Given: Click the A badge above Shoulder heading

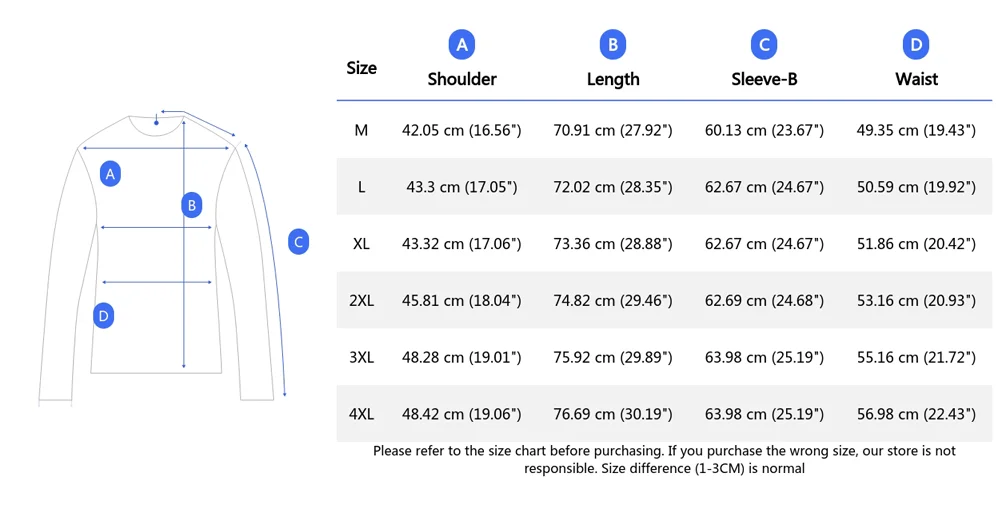Looking at the screenshot, I should click(461, 45).
